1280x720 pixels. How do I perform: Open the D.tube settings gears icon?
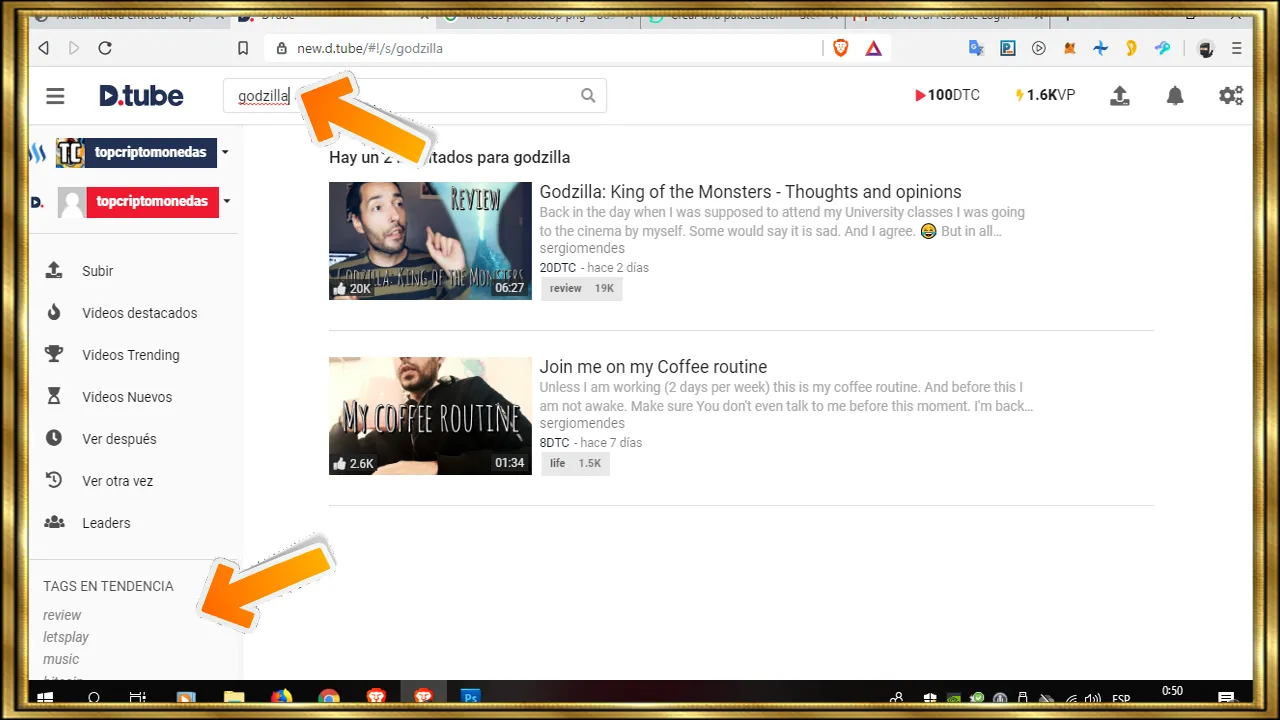click(1231, 96)
